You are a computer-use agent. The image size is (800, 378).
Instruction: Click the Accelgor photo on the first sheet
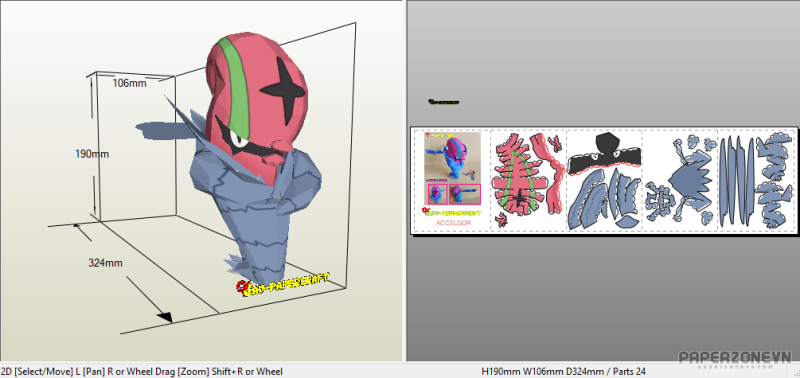(452, 157)
